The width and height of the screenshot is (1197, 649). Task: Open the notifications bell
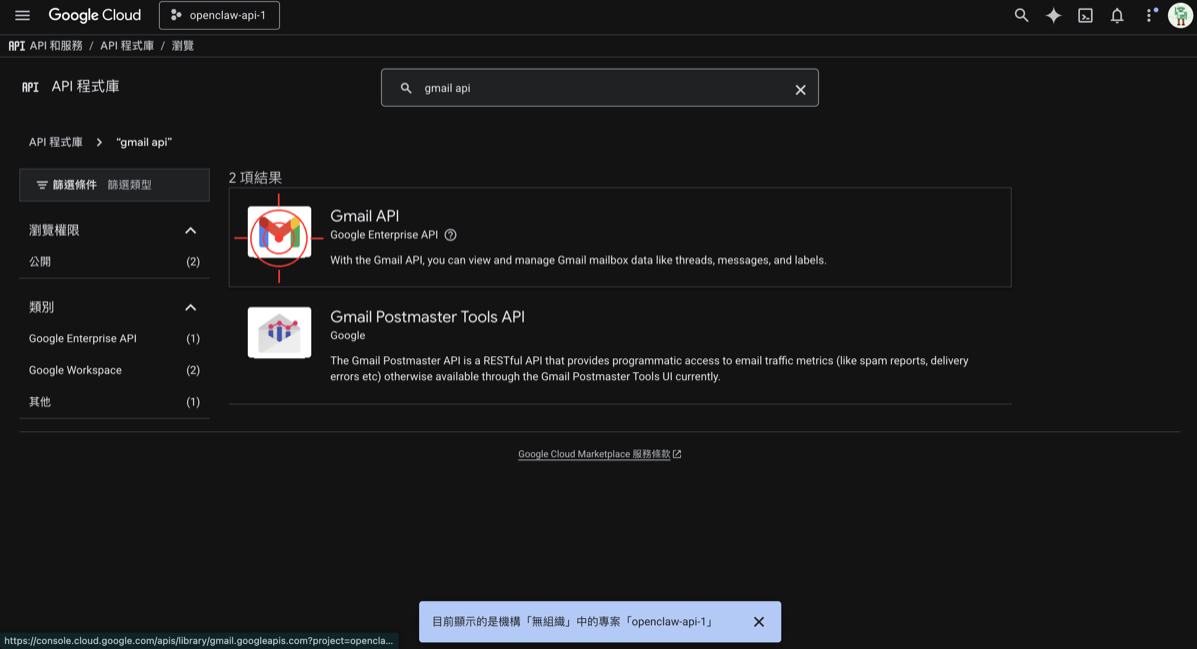coord(1117,15)
